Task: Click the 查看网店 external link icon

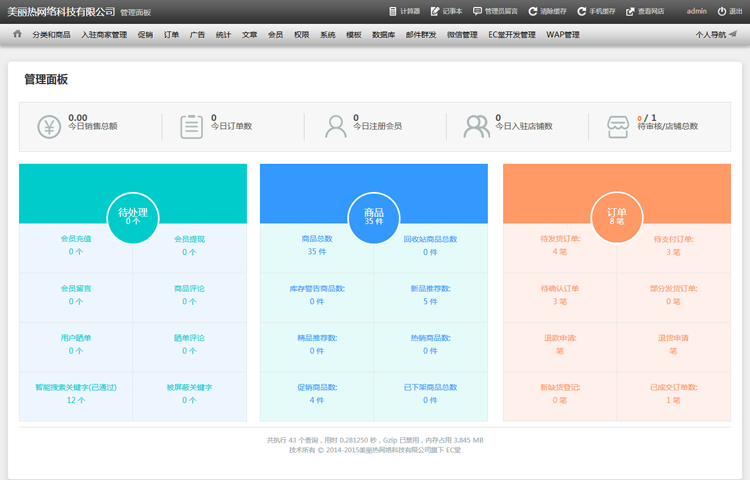Action: 630,11
